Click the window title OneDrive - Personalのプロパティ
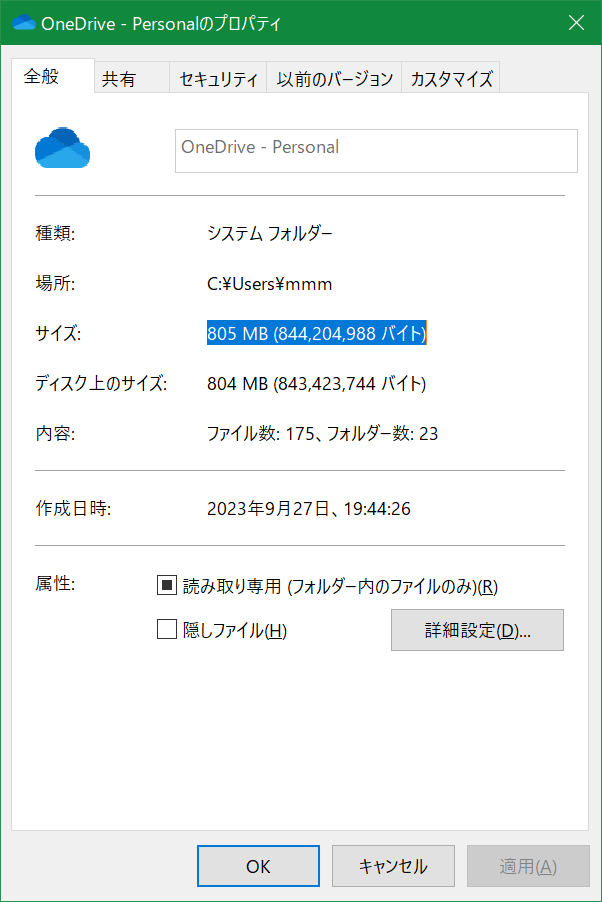The width and height of the screenshot is (602, 902). pyautogui.click(x=161, y=24)
